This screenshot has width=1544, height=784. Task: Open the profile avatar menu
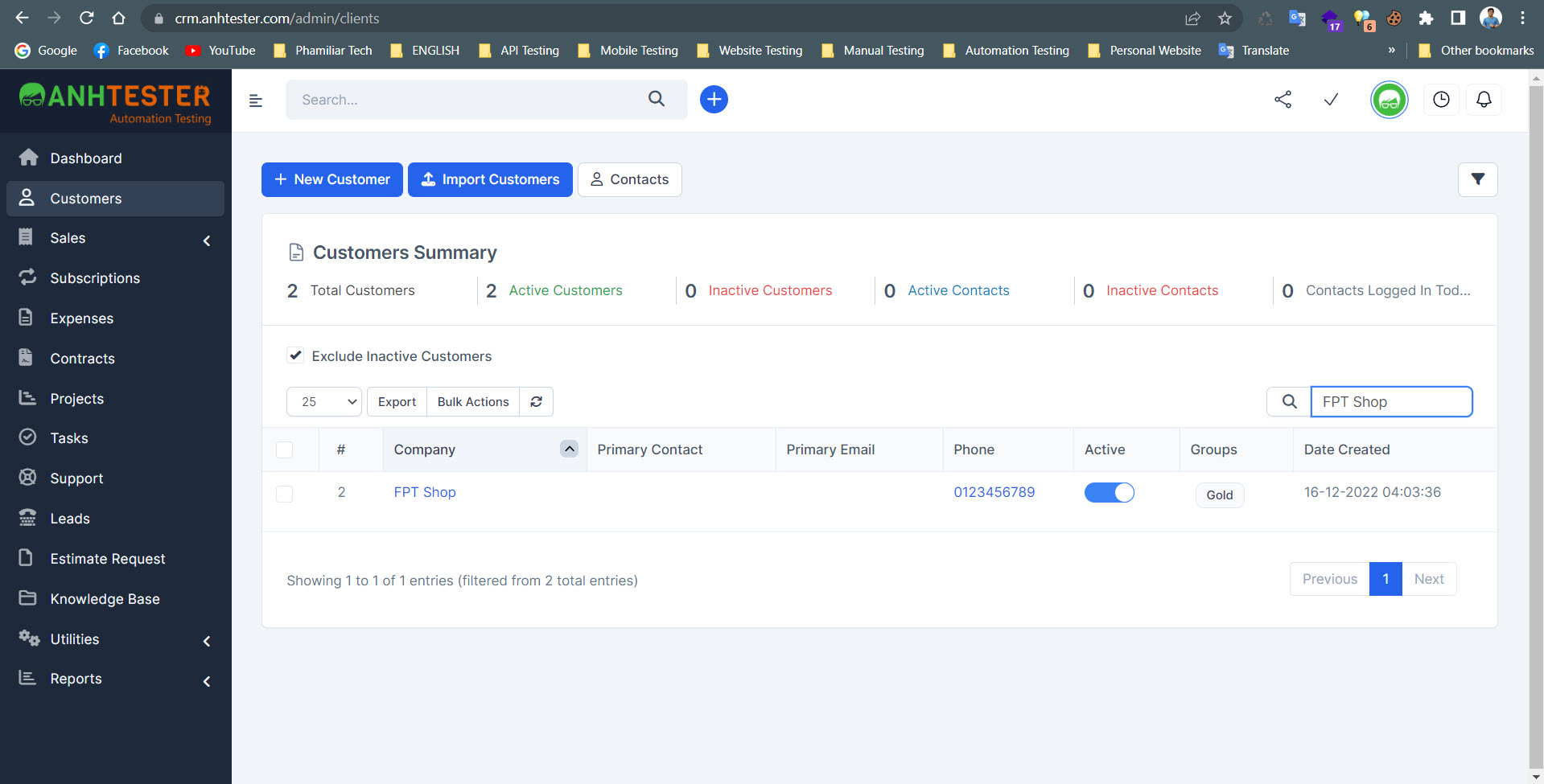[1390, 100]
